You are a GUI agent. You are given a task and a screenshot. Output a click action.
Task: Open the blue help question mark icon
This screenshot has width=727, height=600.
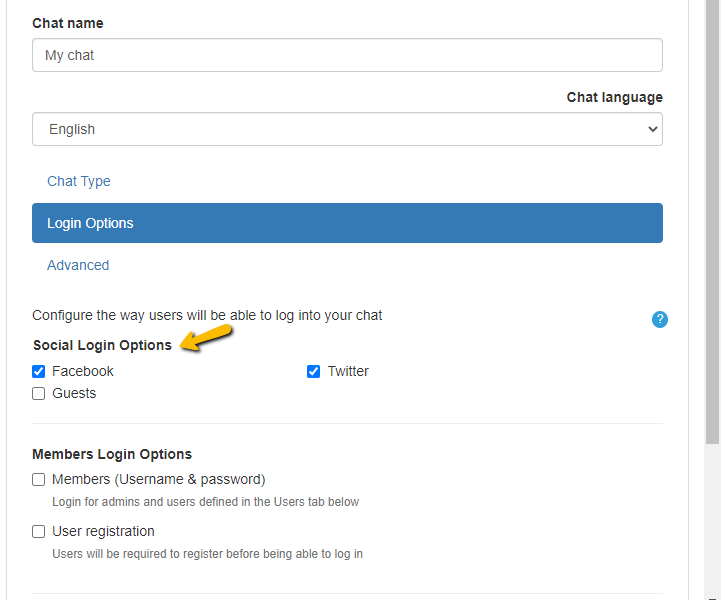coord(659,320)
